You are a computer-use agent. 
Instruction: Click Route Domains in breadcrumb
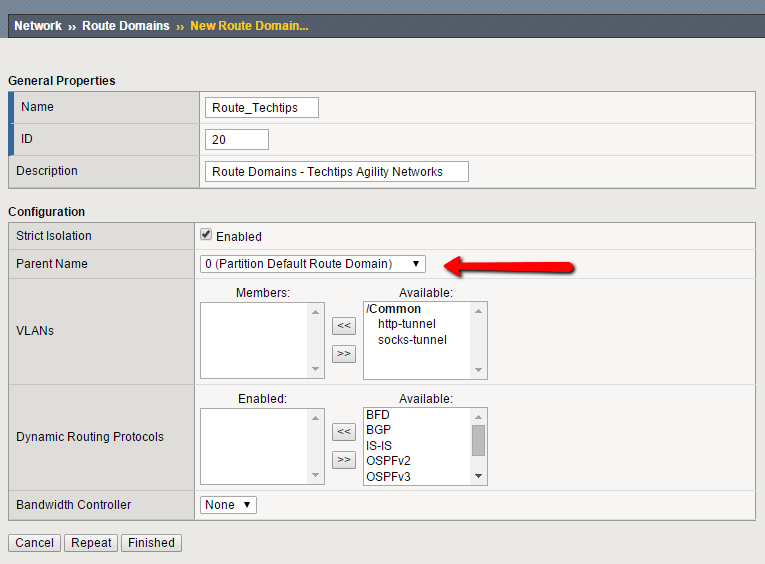tap(126, 26)
